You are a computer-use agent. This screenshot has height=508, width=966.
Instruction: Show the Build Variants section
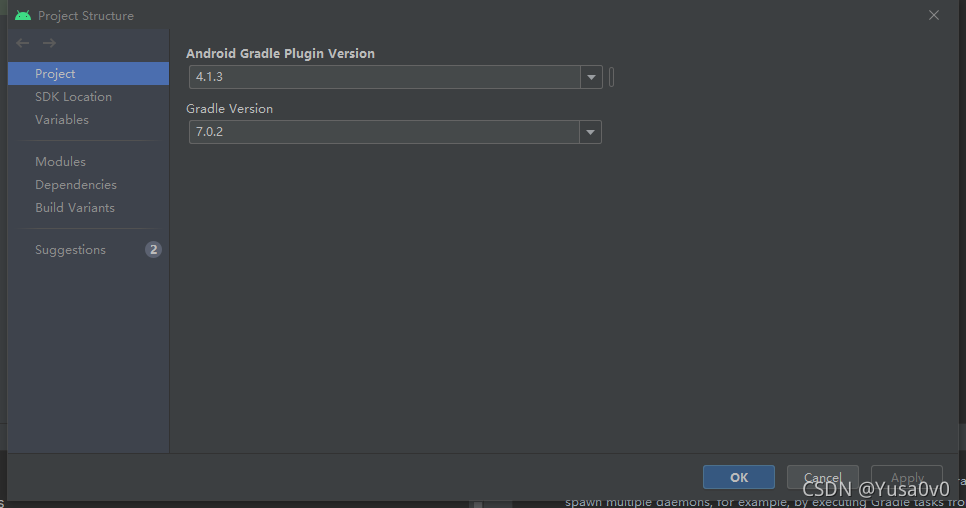[75, 208]
